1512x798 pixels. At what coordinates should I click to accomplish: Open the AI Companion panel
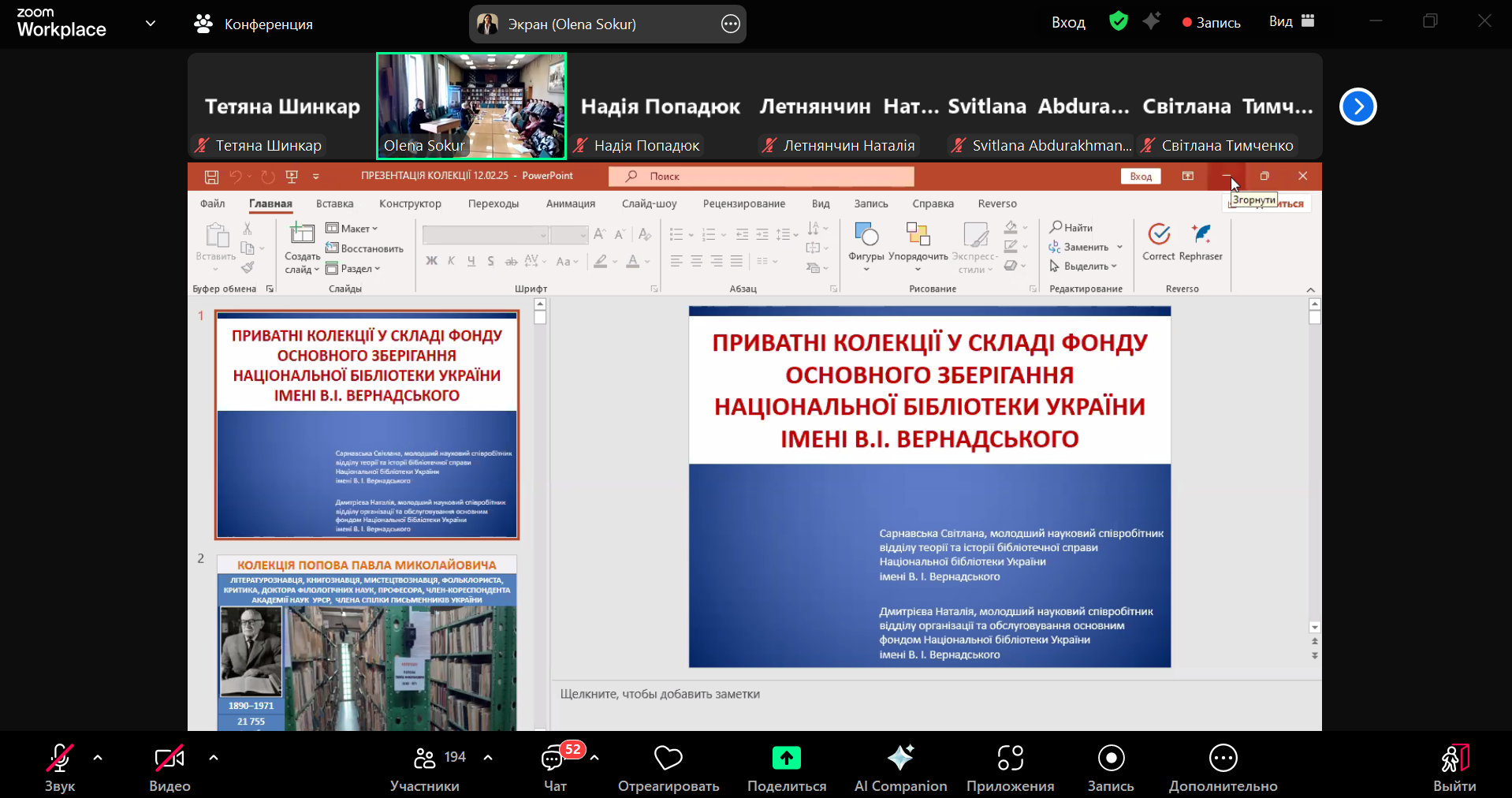[x=900, y=758]
